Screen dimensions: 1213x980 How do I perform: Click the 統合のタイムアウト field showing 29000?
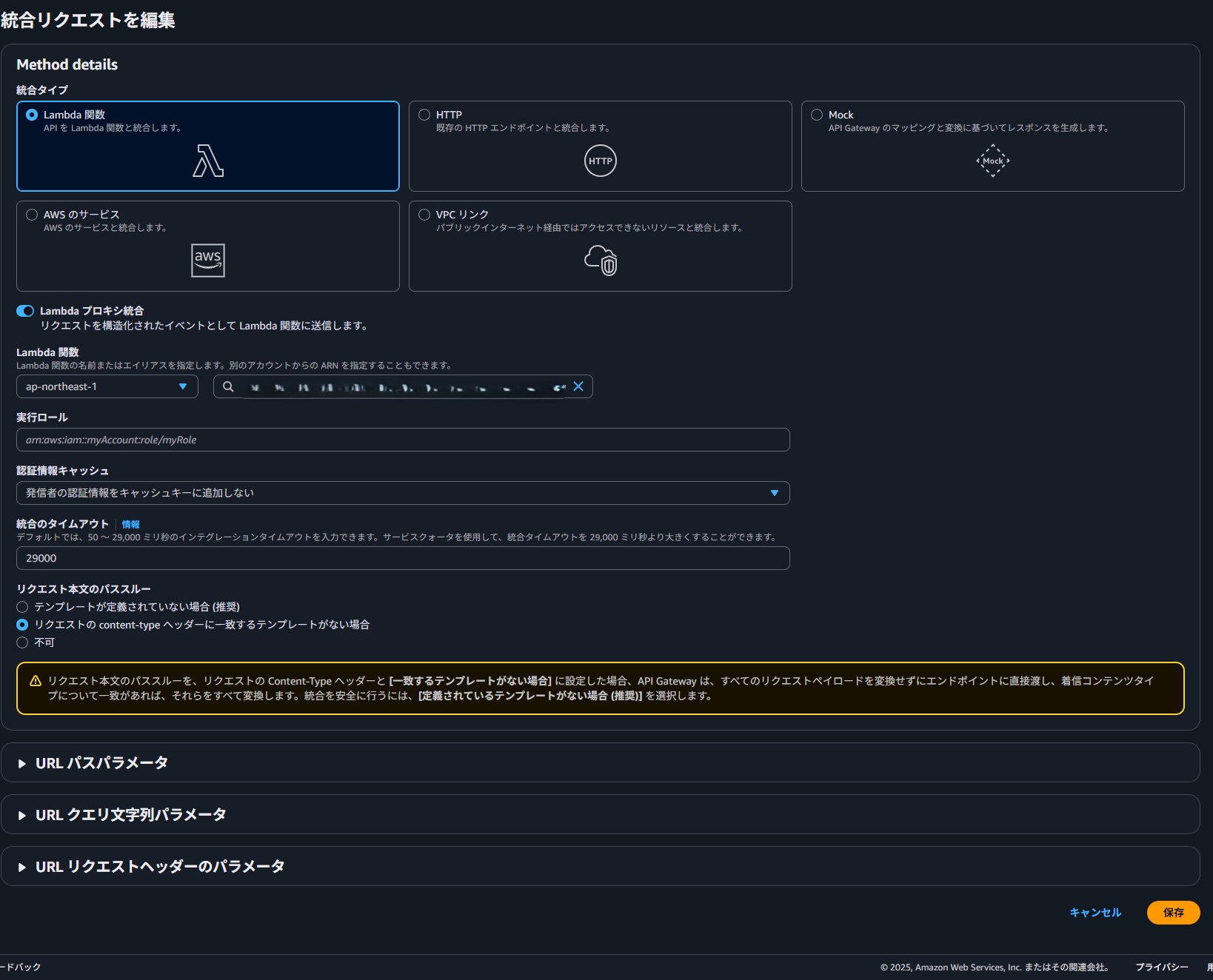click(x=403, y=558)
